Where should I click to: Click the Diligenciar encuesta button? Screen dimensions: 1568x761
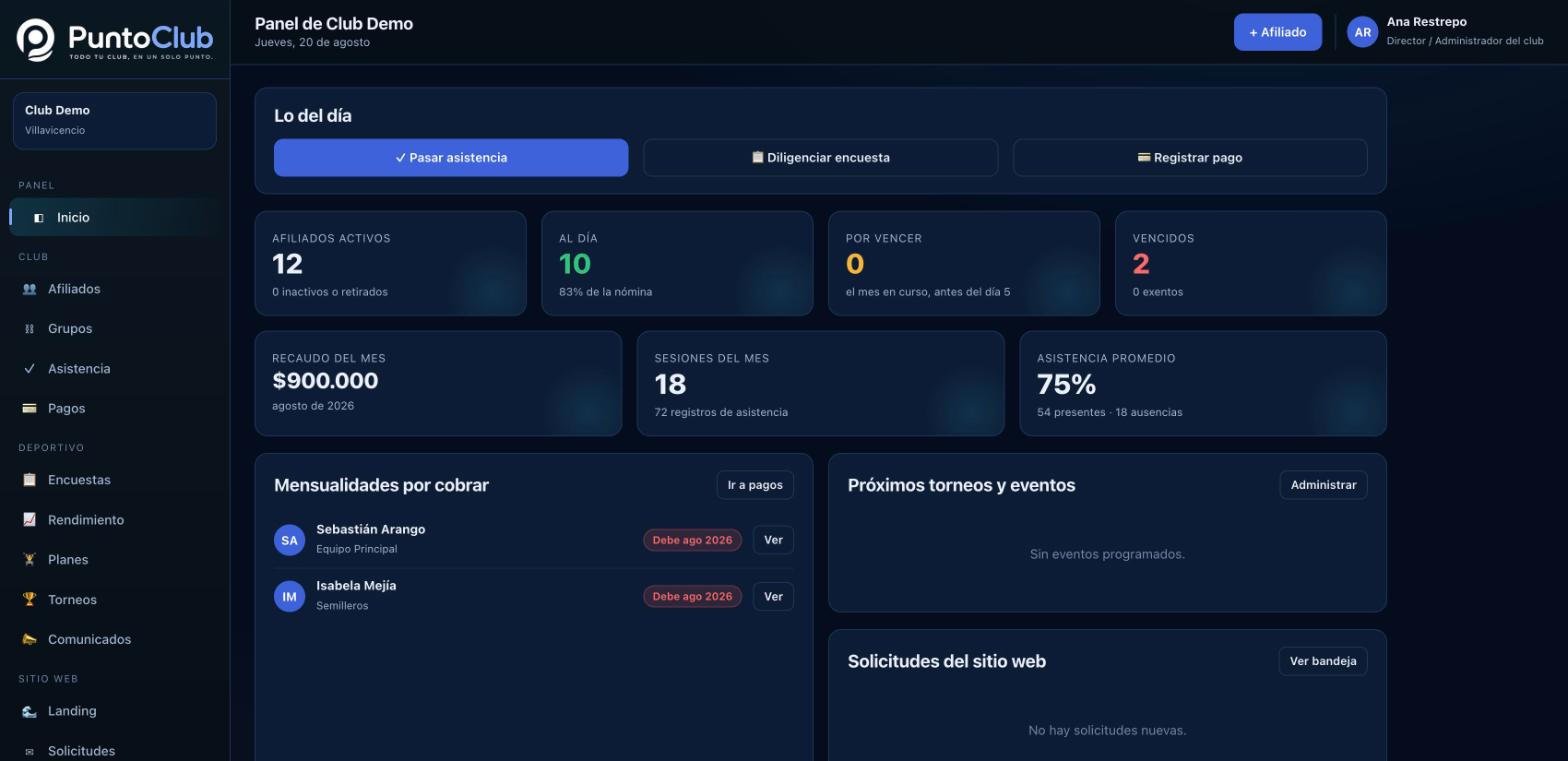click(x=820, y=158)
